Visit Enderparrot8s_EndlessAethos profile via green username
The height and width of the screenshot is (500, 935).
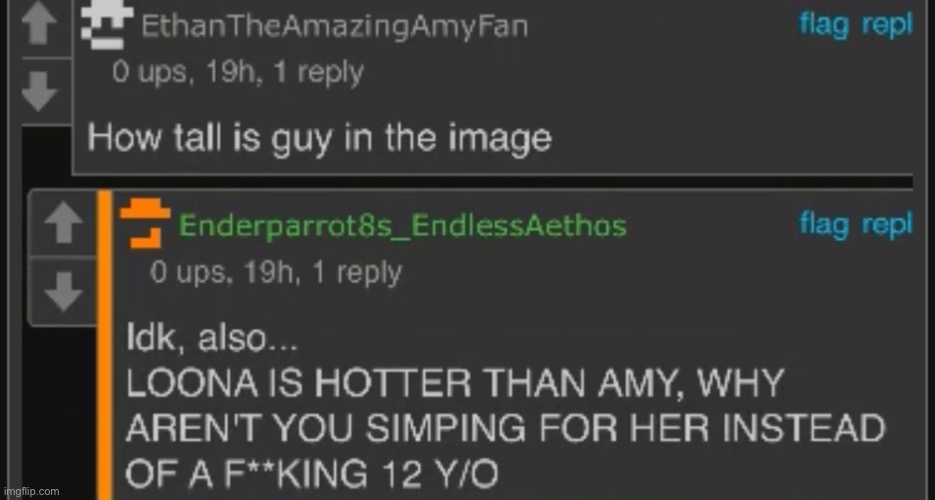403,226
